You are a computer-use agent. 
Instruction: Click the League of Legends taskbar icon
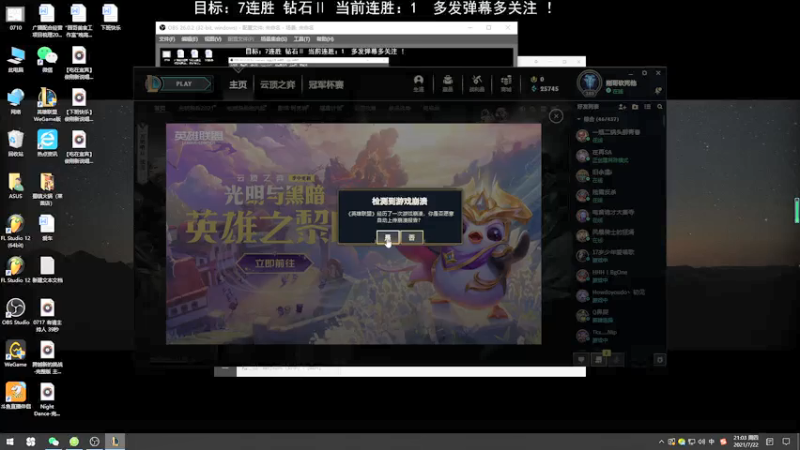[x=115, y=441]
